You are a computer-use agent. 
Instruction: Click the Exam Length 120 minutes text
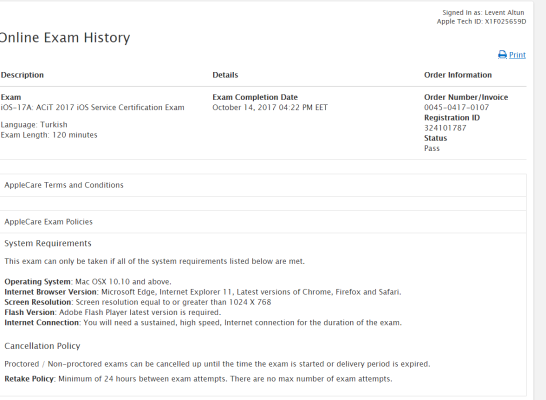pyautogui.click(x=49, y=135)
